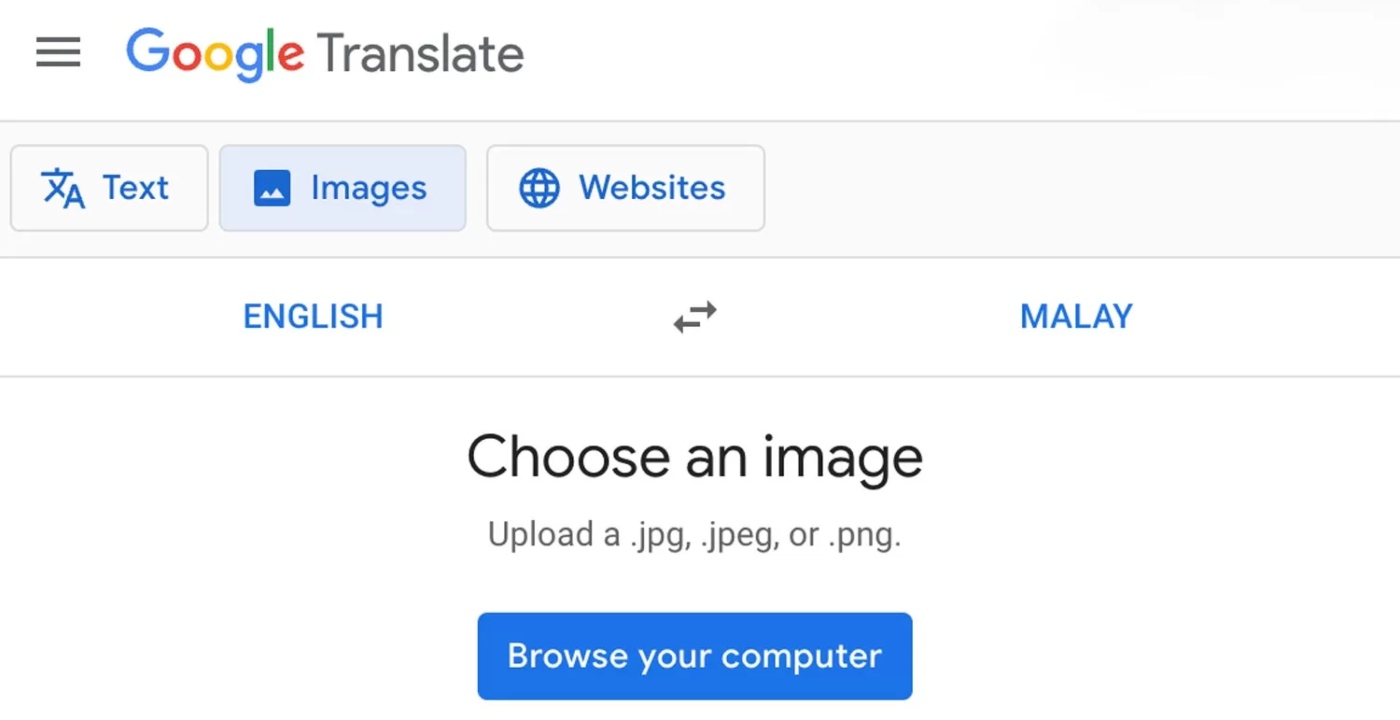Image resolution: width=1400 pixels, height=720 pixels.
Task: Click the .jpg format in upload hint
Action: point(660,537)
